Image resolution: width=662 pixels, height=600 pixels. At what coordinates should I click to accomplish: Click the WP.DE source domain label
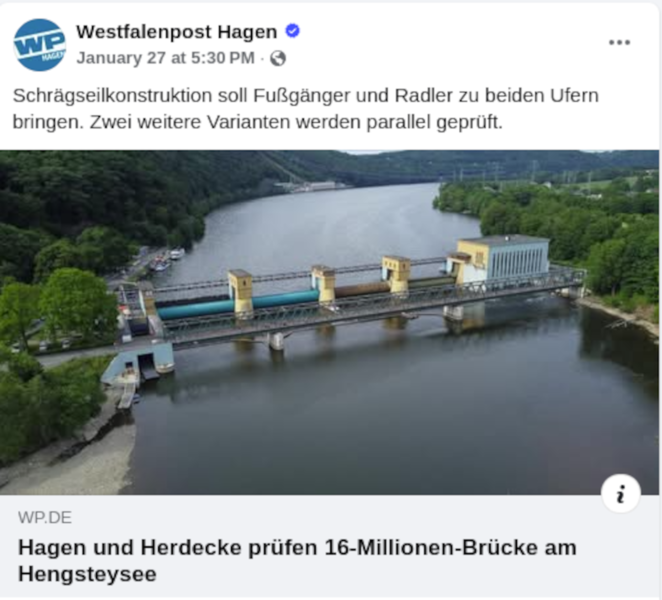pyautogui.click(x=45, y=518)
